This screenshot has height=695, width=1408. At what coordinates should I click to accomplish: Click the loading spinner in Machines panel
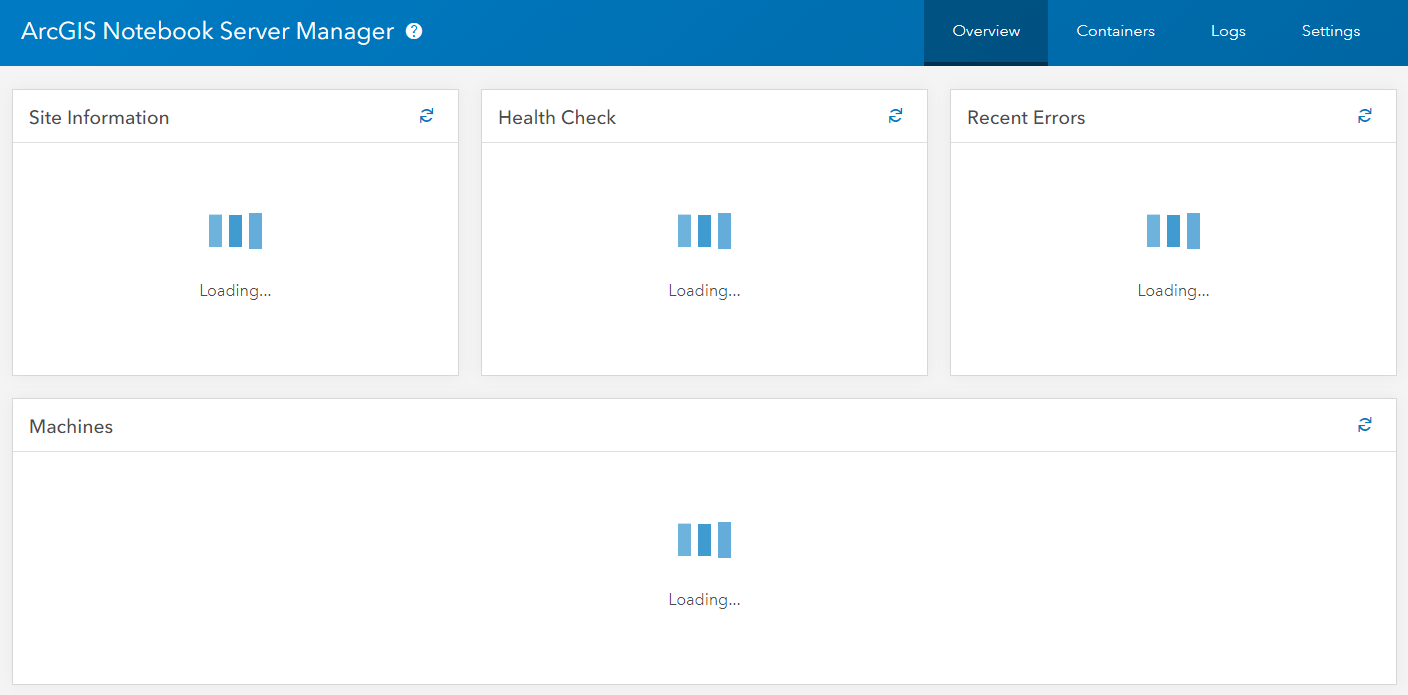704,540
